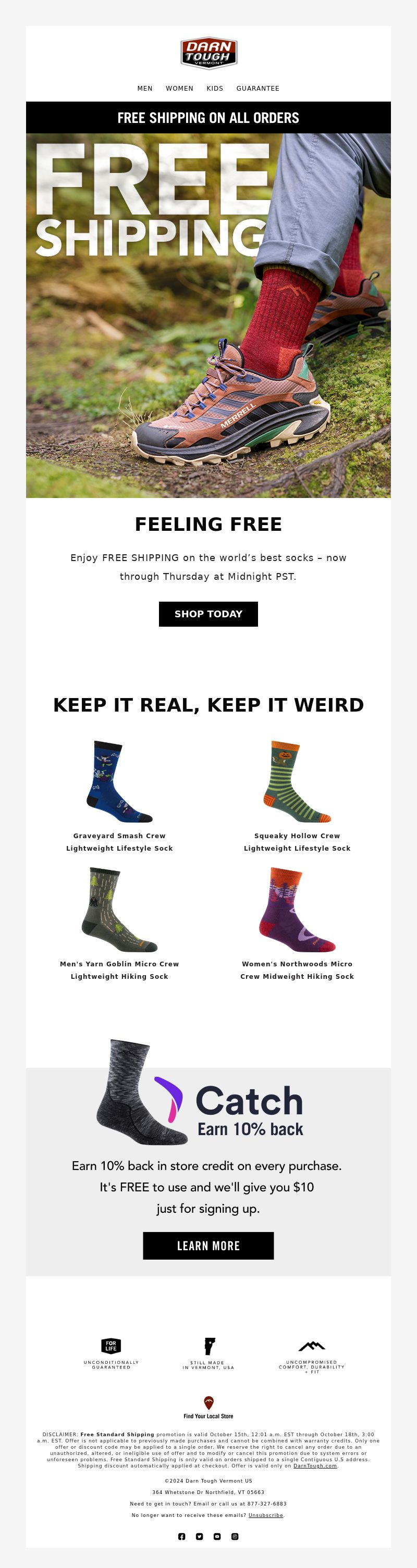
Task: Click the mountain peaks comfort icon
Action: pyautogui.click(x=312, y=1346)
